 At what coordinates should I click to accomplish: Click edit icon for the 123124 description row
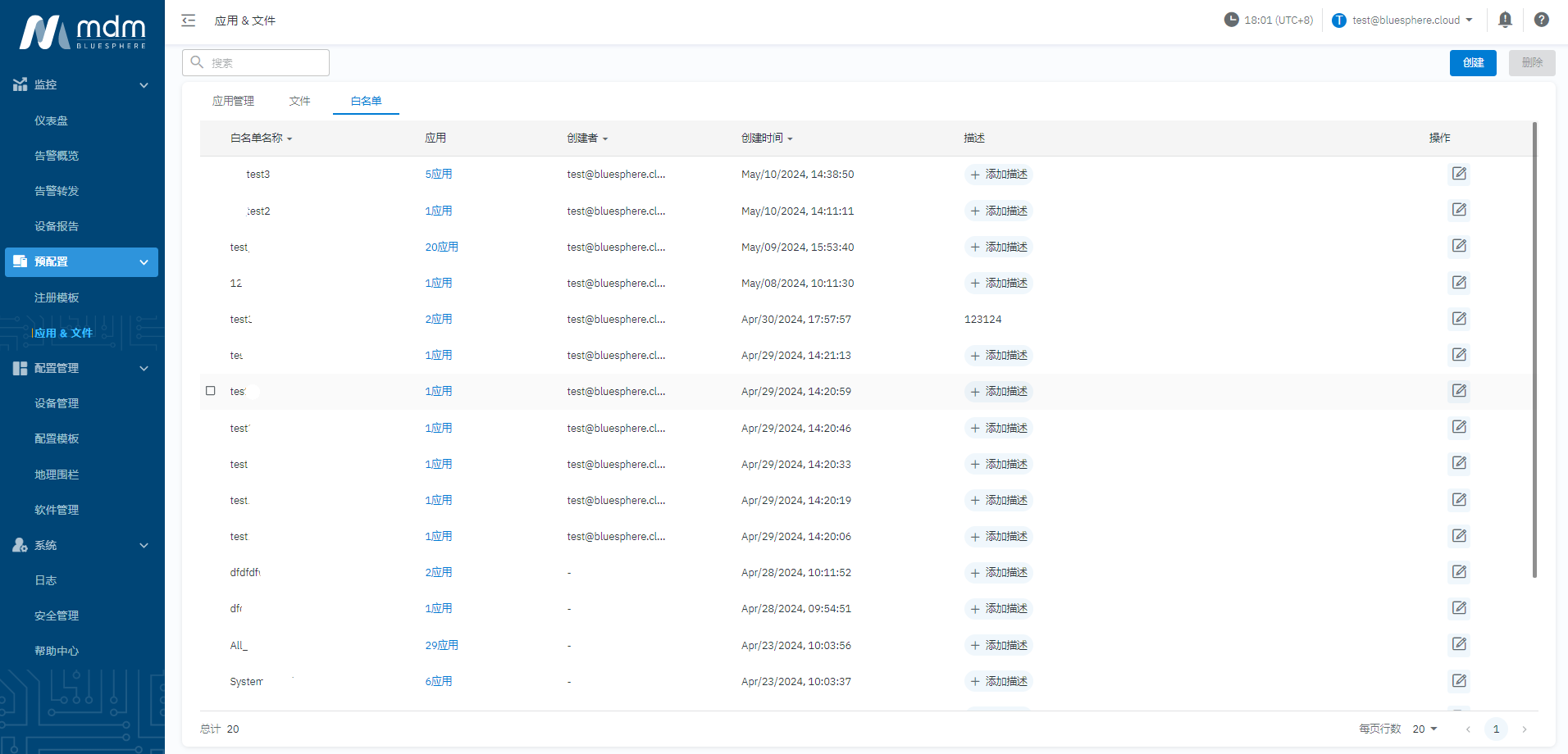point(1459,319)
